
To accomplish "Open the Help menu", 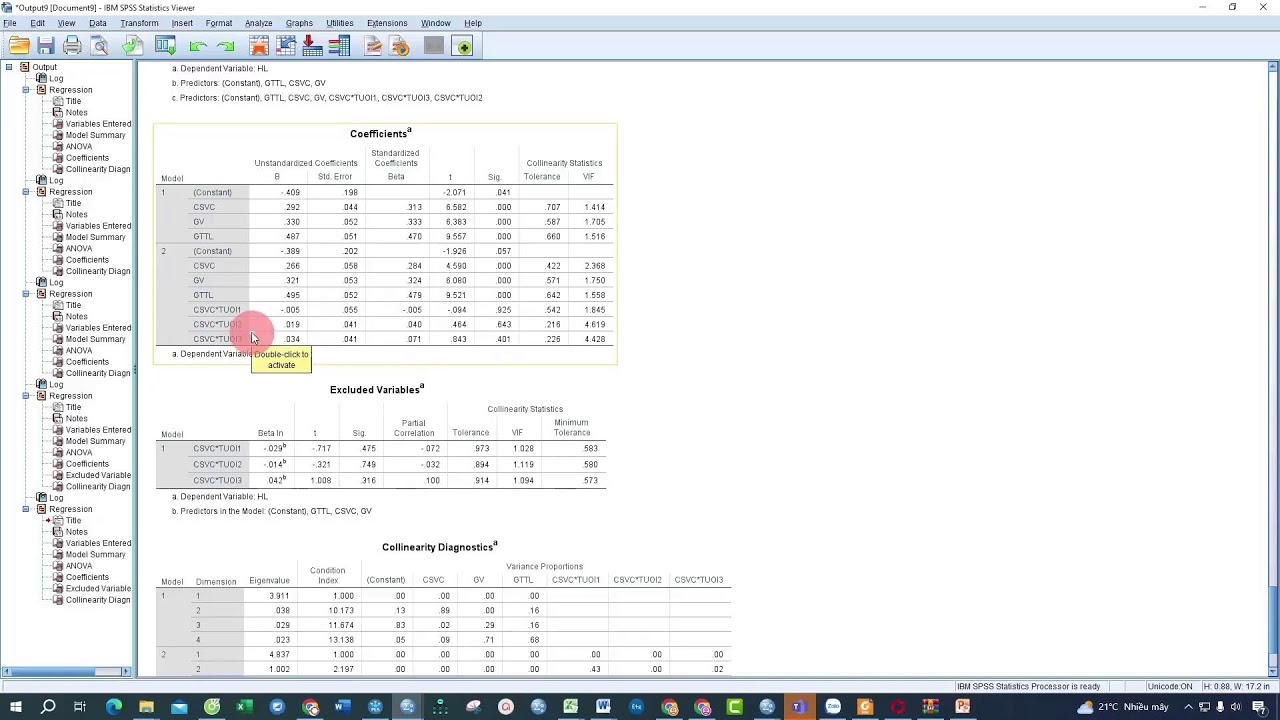I will tap(473, 23).
